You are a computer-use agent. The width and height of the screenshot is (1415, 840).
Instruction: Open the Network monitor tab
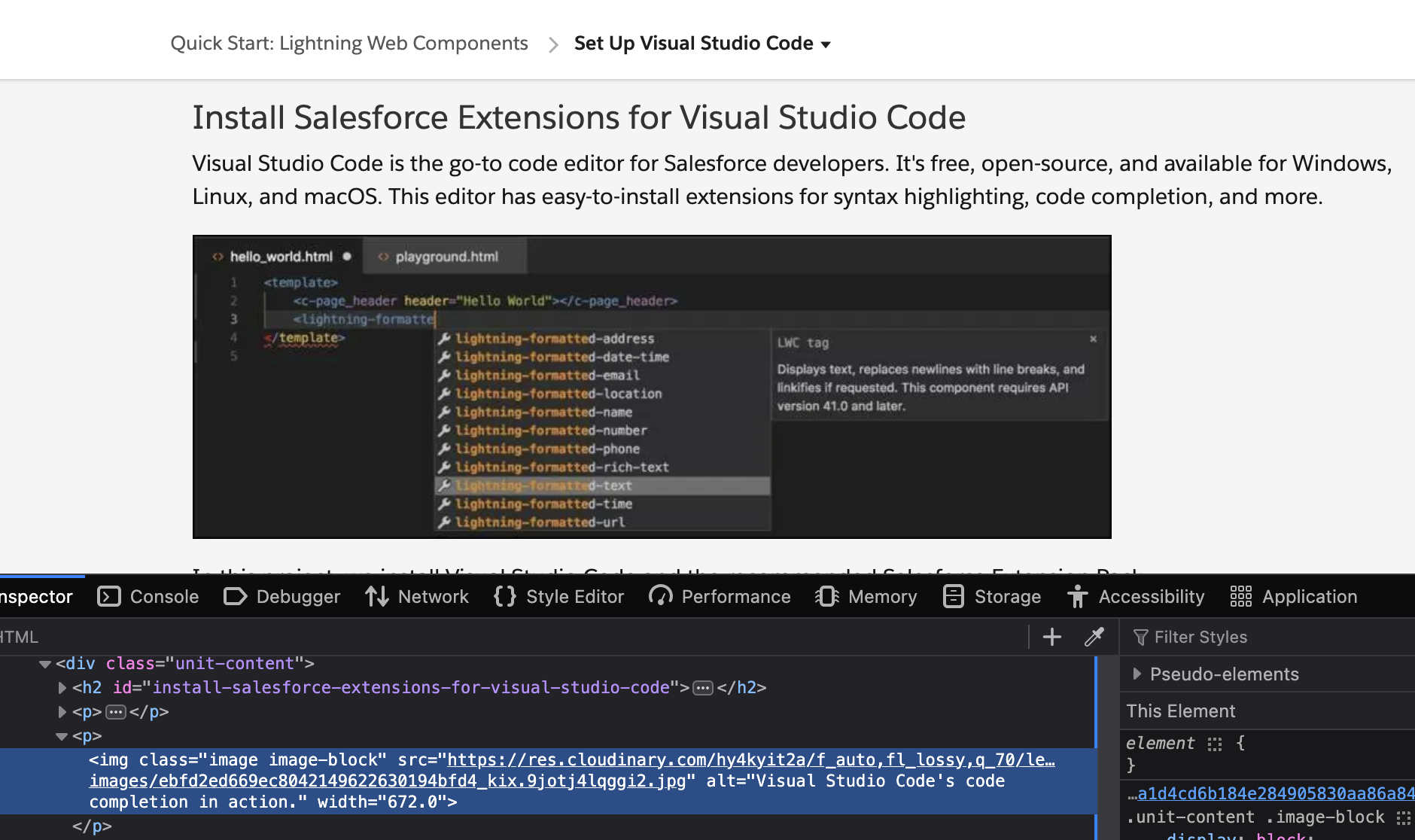(x=417, y=597)
